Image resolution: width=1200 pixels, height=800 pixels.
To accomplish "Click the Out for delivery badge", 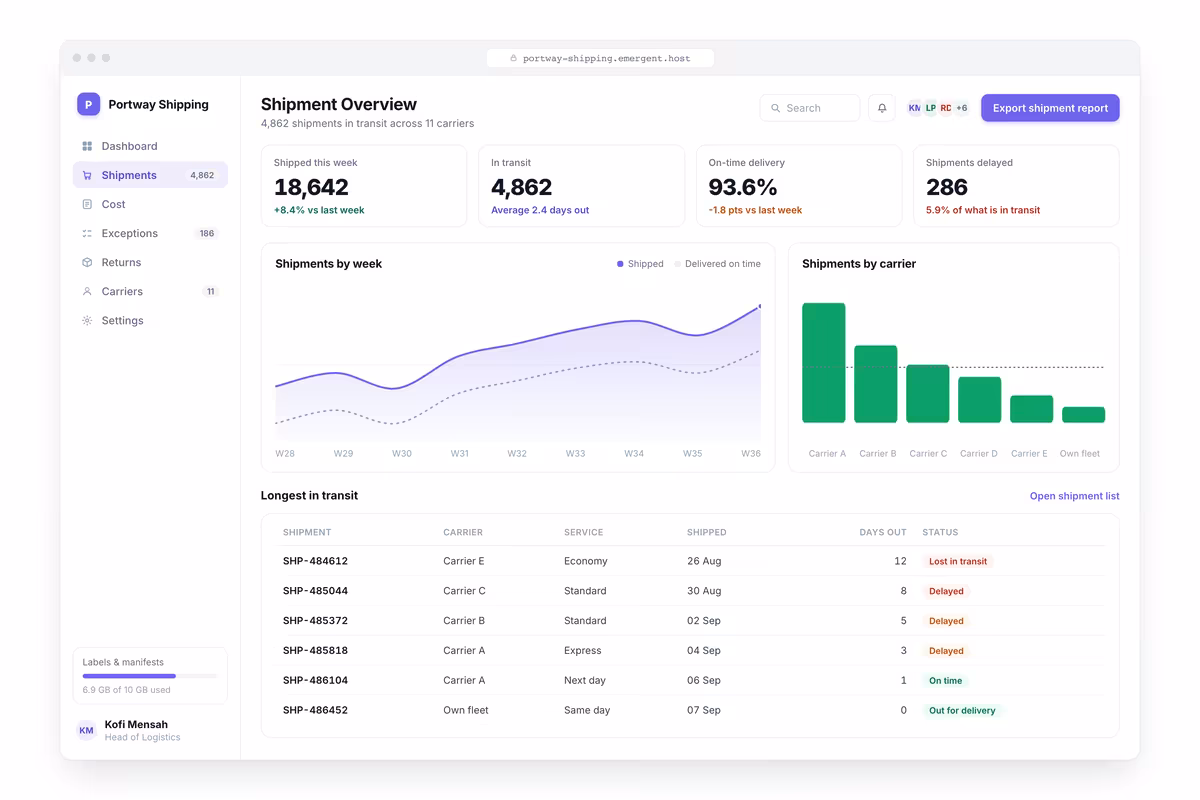I will 962,711.
